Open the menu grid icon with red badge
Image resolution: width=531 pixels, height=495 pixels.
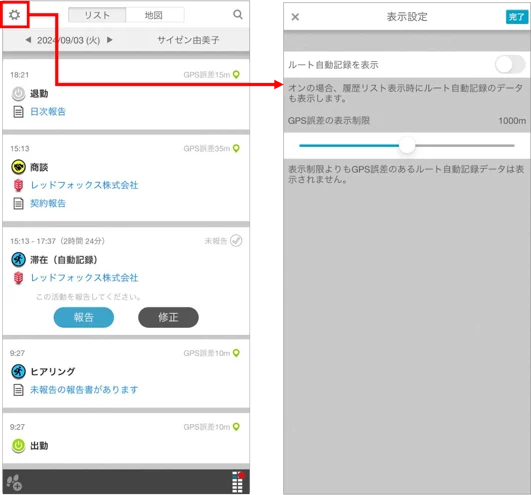click(x=238, y=482)
